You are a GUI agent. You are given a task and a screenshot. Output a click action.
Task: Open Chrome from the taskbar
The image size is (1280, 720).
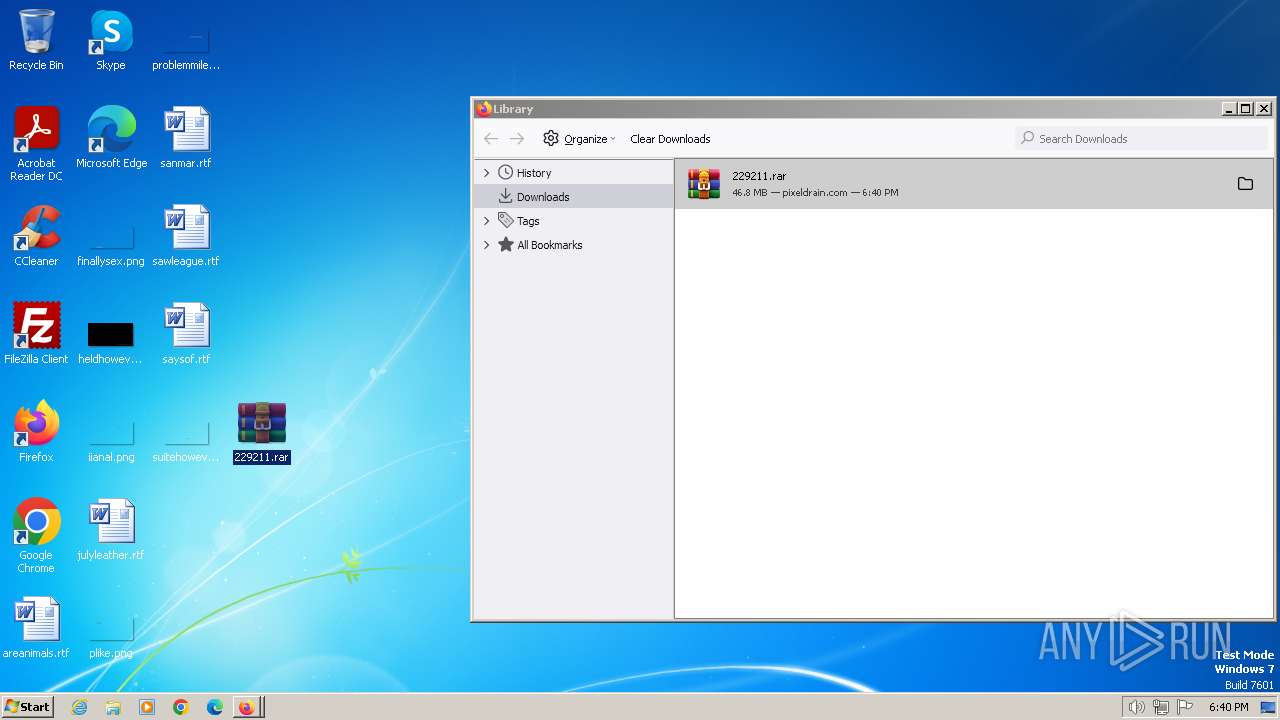(181, 707)
